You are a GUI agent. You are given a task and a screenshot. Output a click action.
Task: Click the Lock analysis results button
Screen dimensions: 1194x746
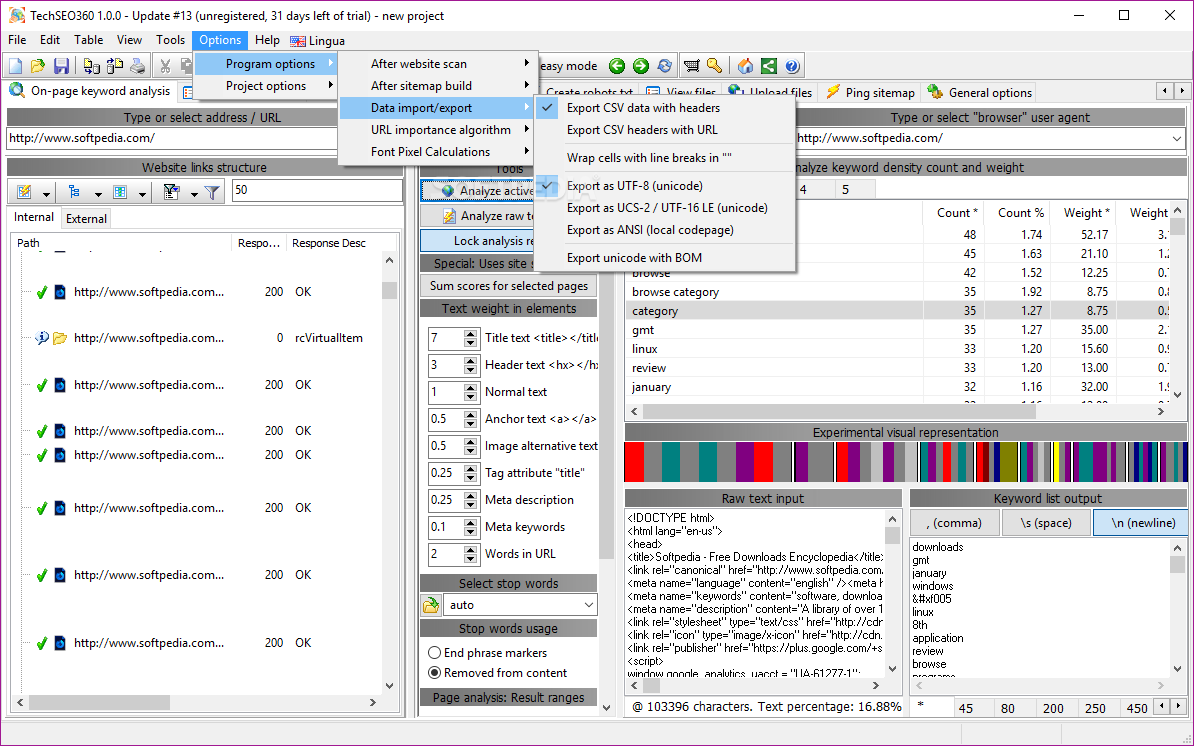pos(478,241)
